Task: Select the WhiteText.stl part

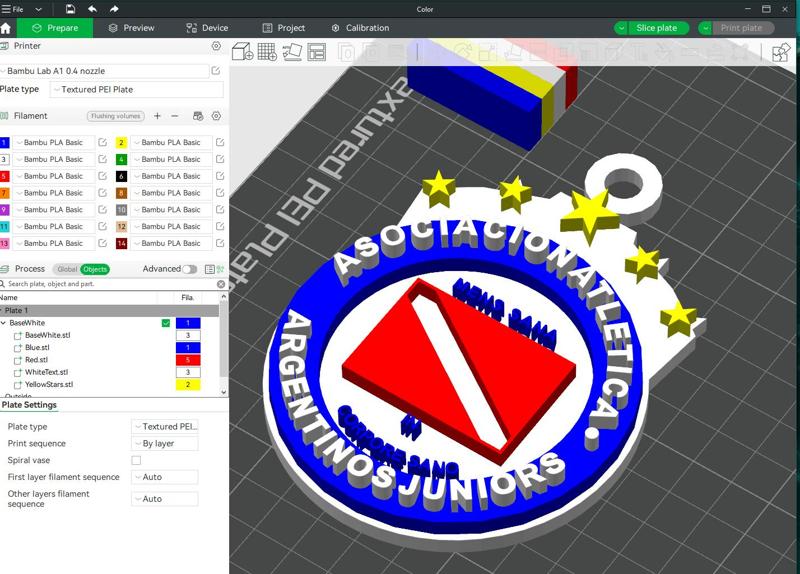Action: 46,372
